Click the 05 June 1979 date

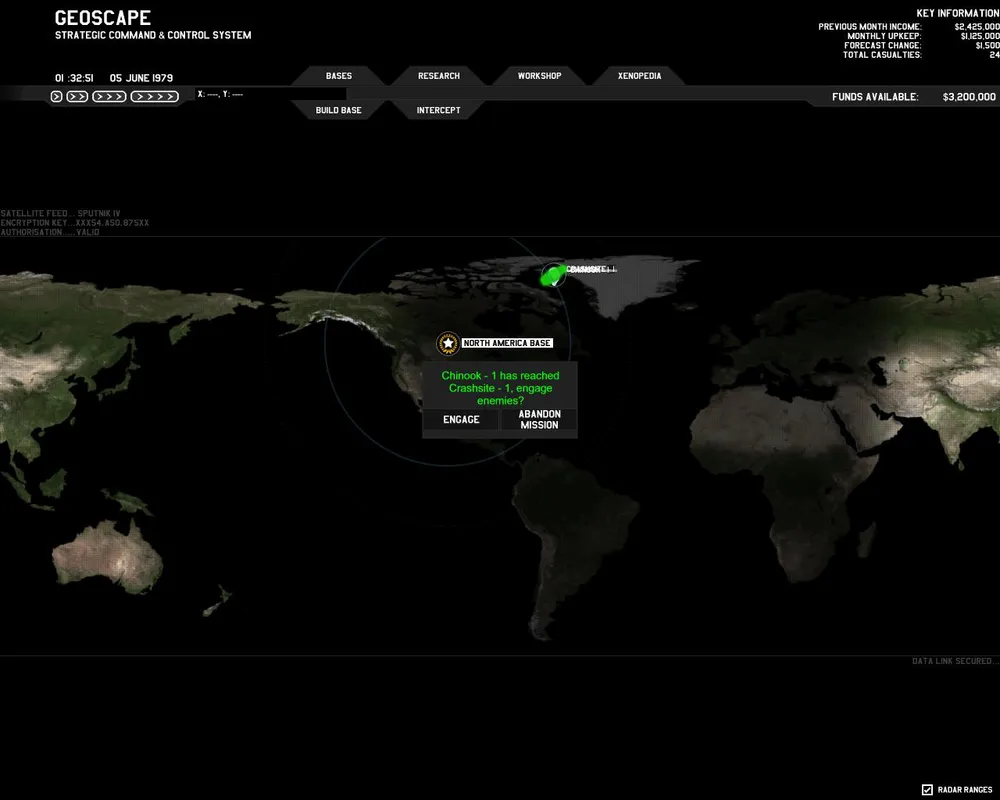(141, 78)
